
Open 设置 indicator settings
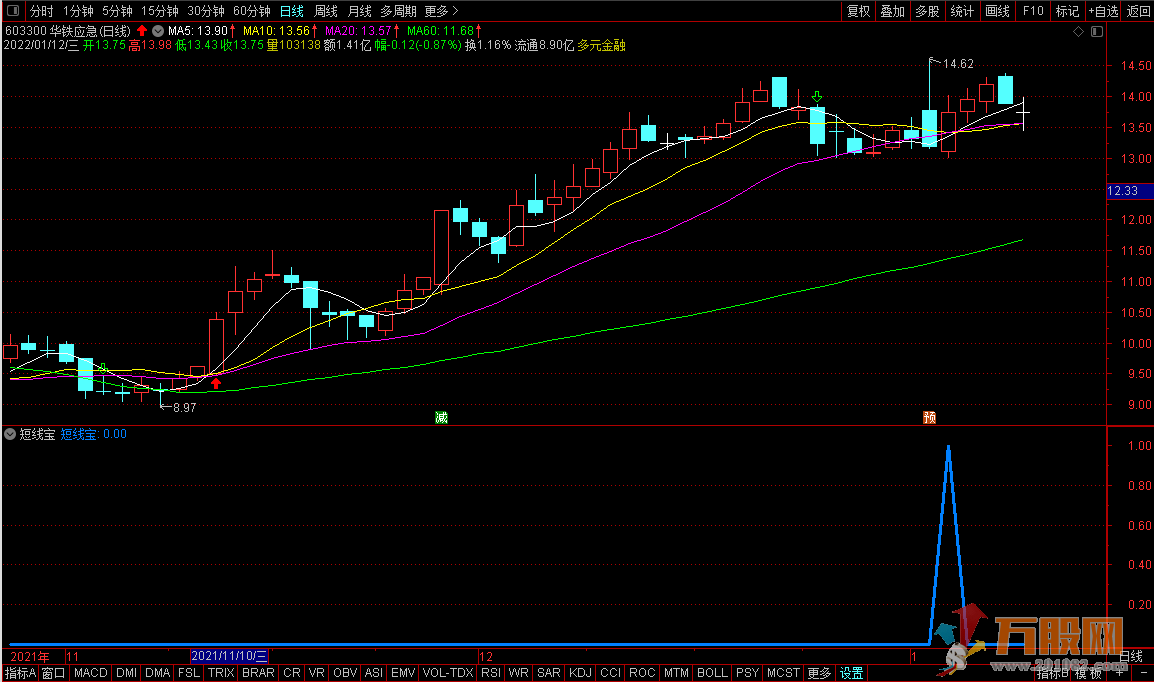tap(852, 673)
